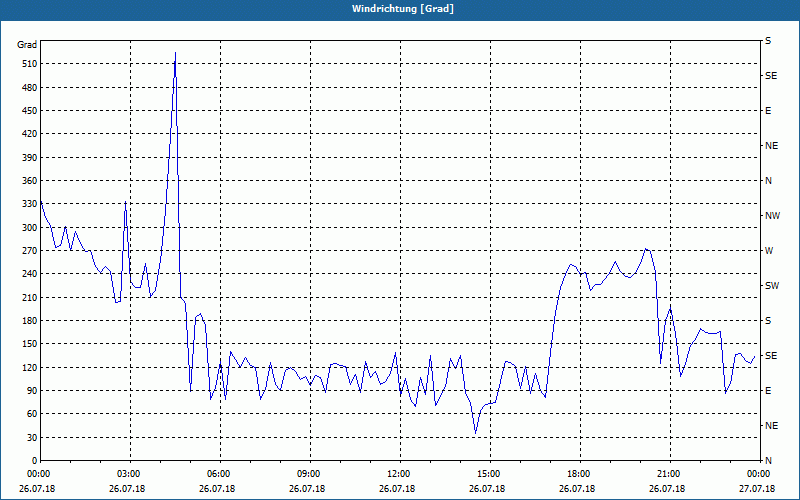The image size is (800, 500).
Task: Select the '30' left axis value
Action: point(32,438)
